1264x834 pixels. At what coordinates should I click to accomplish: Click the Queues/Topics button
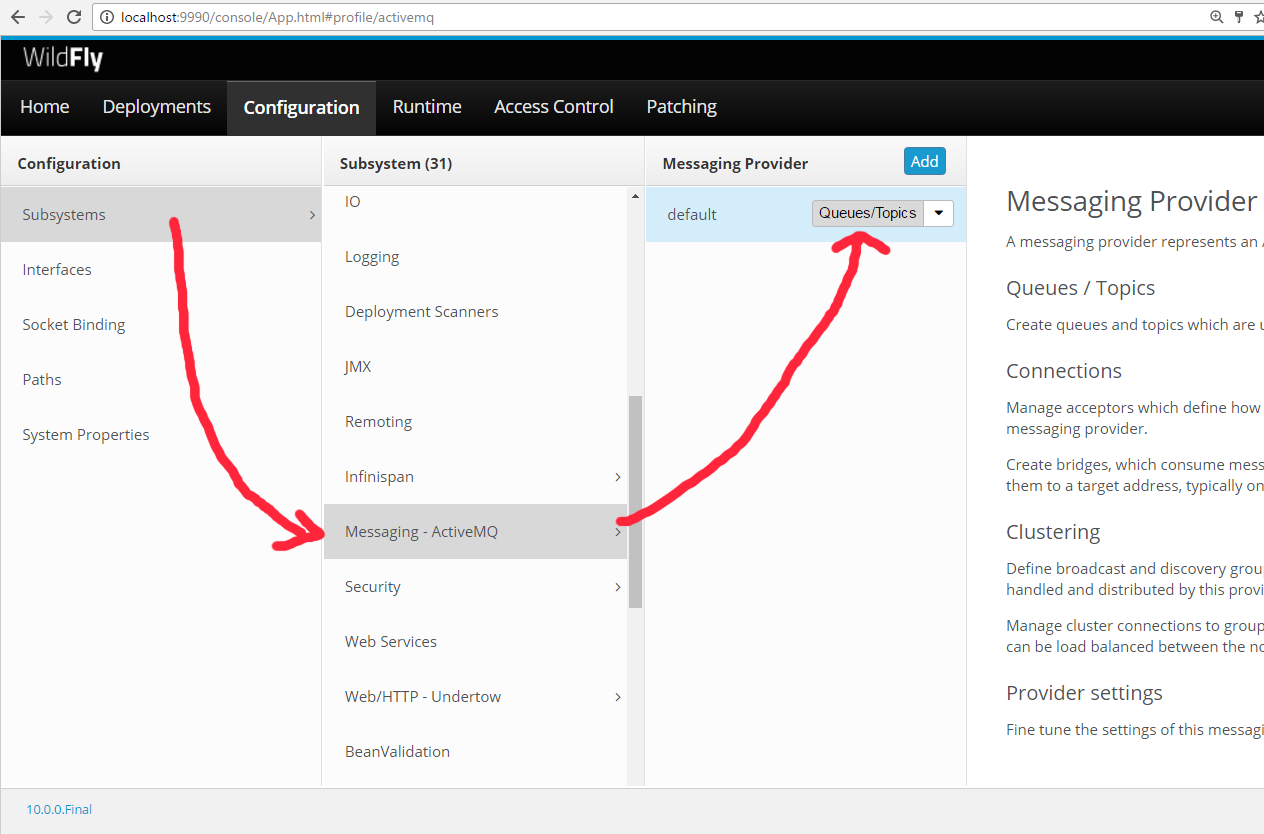tap(867, 213)
